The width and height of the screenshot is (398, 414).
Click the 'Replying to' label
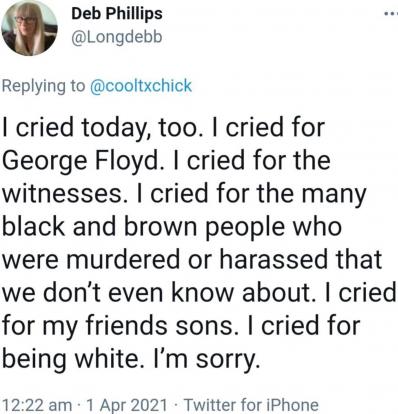click(44, 86)
